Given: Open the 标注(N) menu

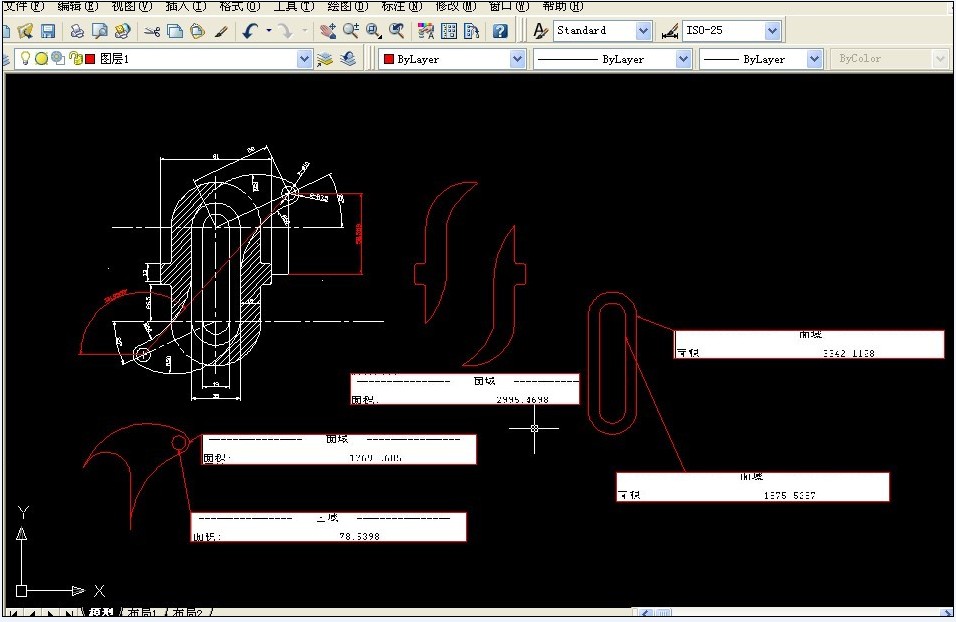Looking at the screenshot, I should click(401, 6).
